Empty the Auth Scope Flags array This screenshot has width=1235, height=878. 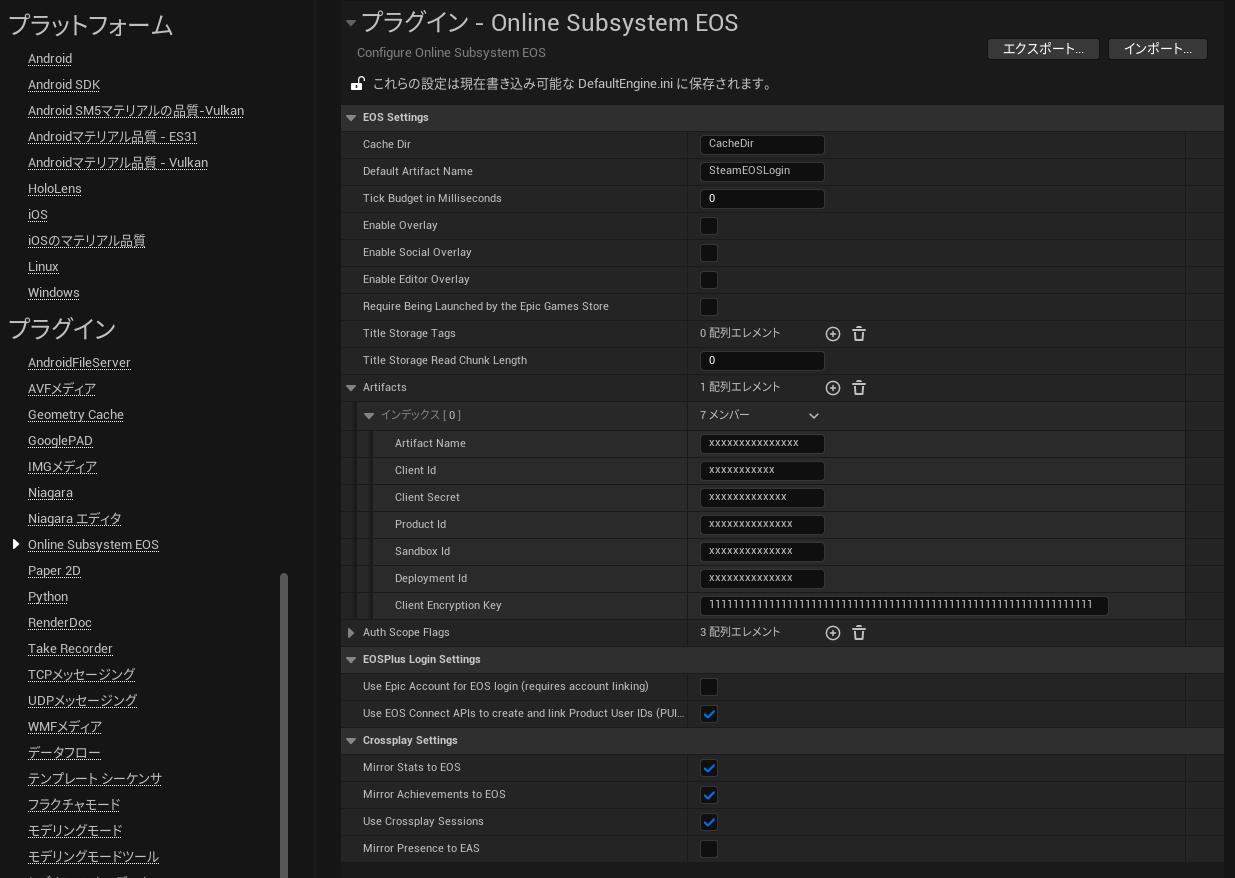click(859, 632)
